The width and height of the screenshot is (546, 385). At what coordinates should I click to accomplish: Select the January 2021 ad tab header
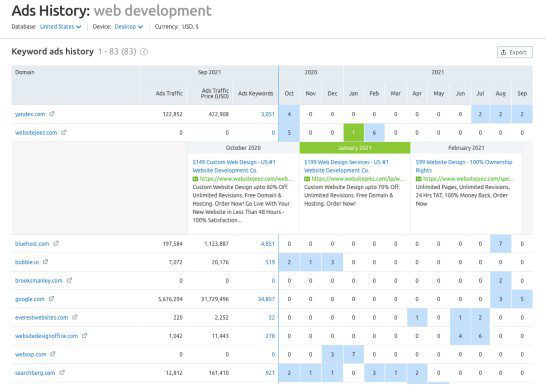[355, 148]
